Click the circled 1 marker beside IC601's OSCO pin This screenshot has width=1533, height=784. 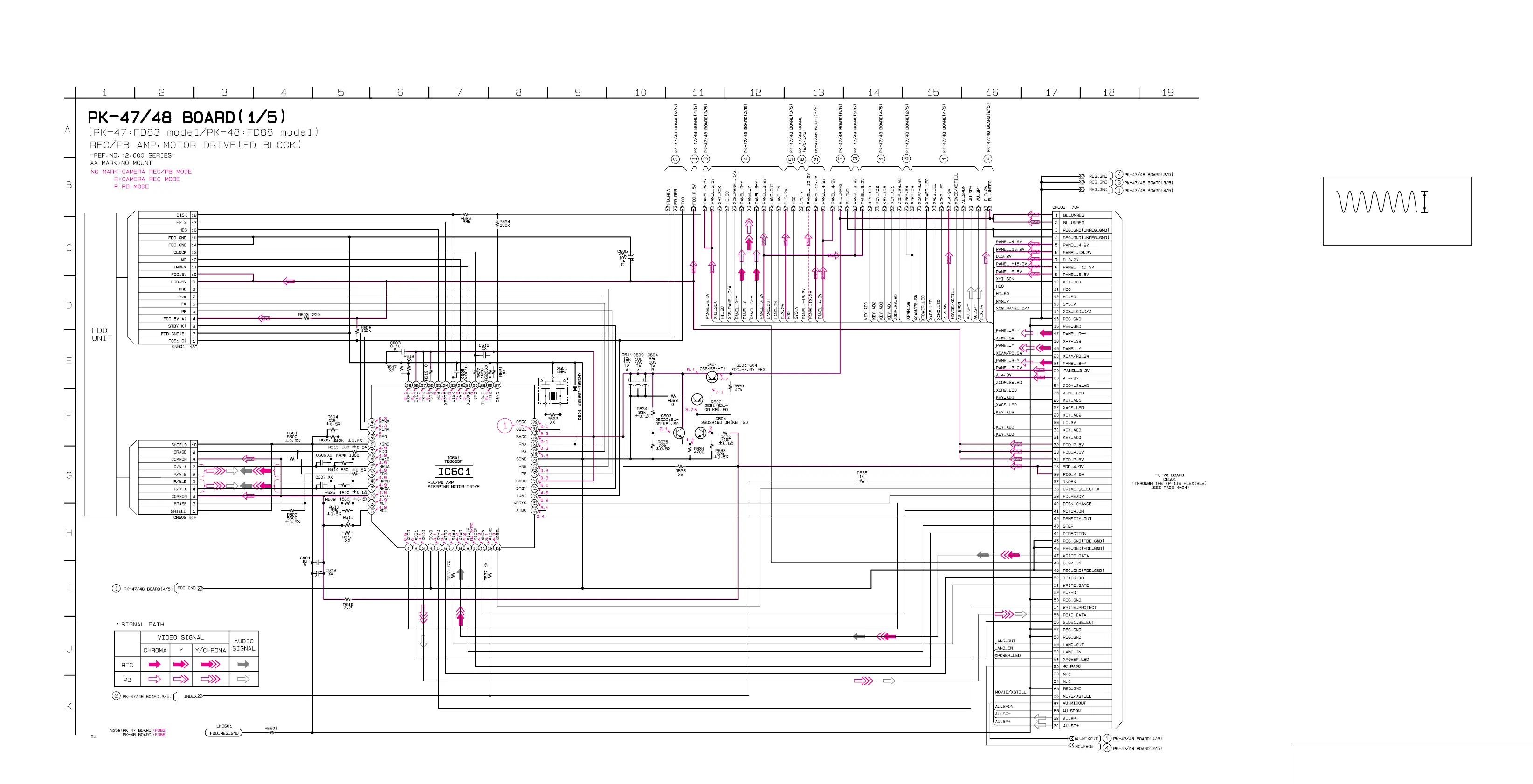pos(504,425)
